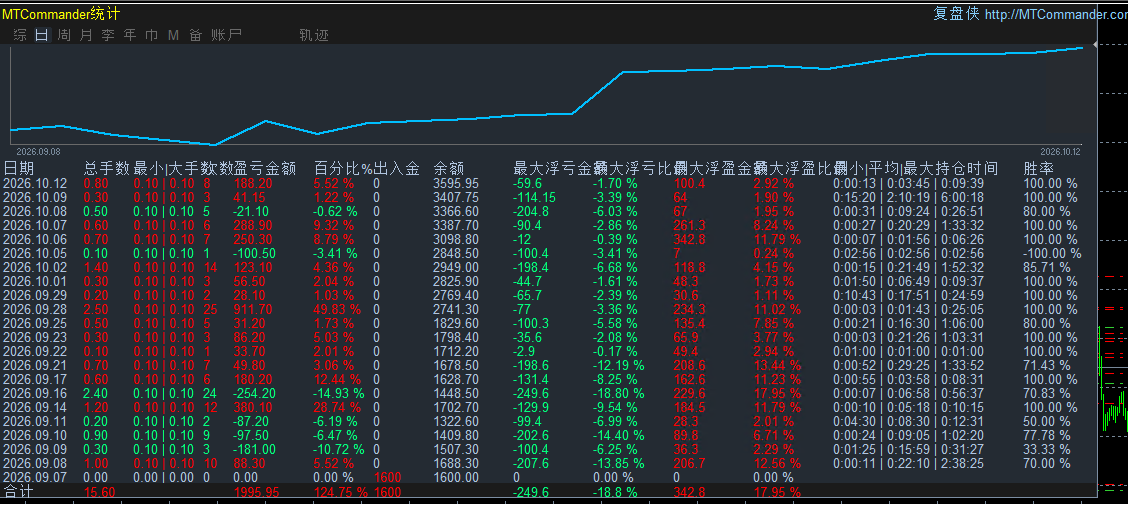Viewport: 1128px width, 505px height.
Task: Switch to the 年 yearly tab
Action: point(129,35)
